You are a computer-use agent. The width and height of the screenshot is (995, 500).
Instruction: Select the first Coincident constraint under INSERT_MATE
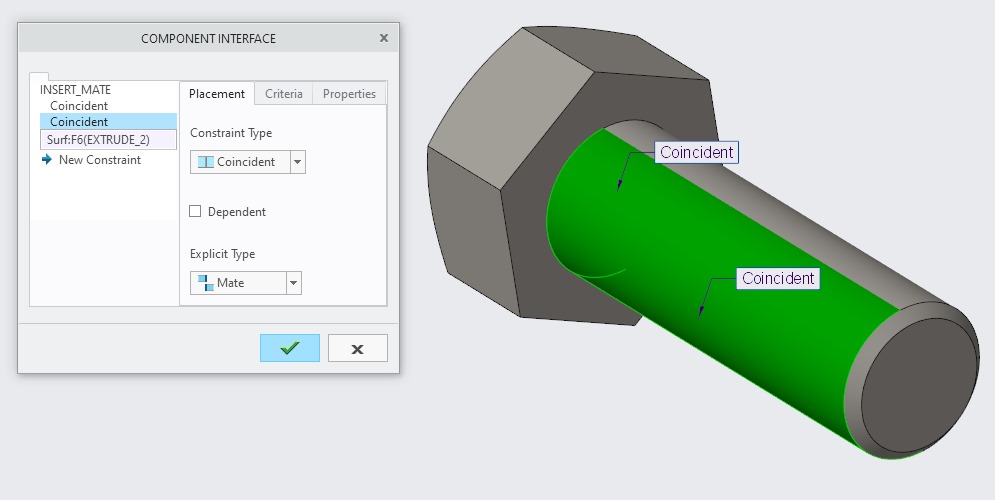point(79,105)
